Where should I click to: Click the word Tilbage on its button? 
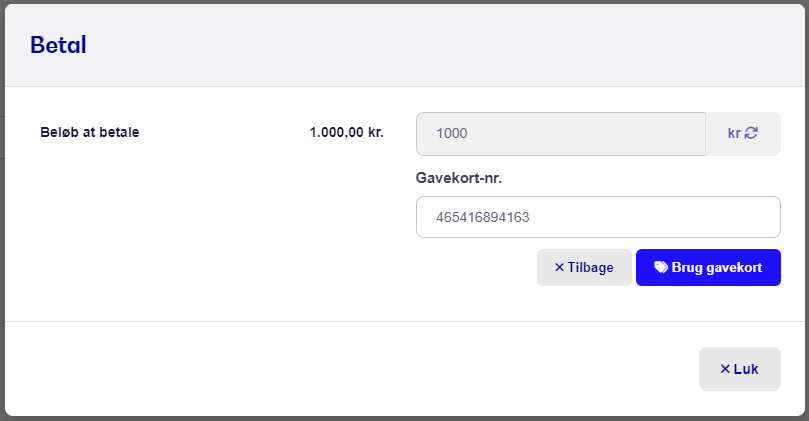coord(591,267)
